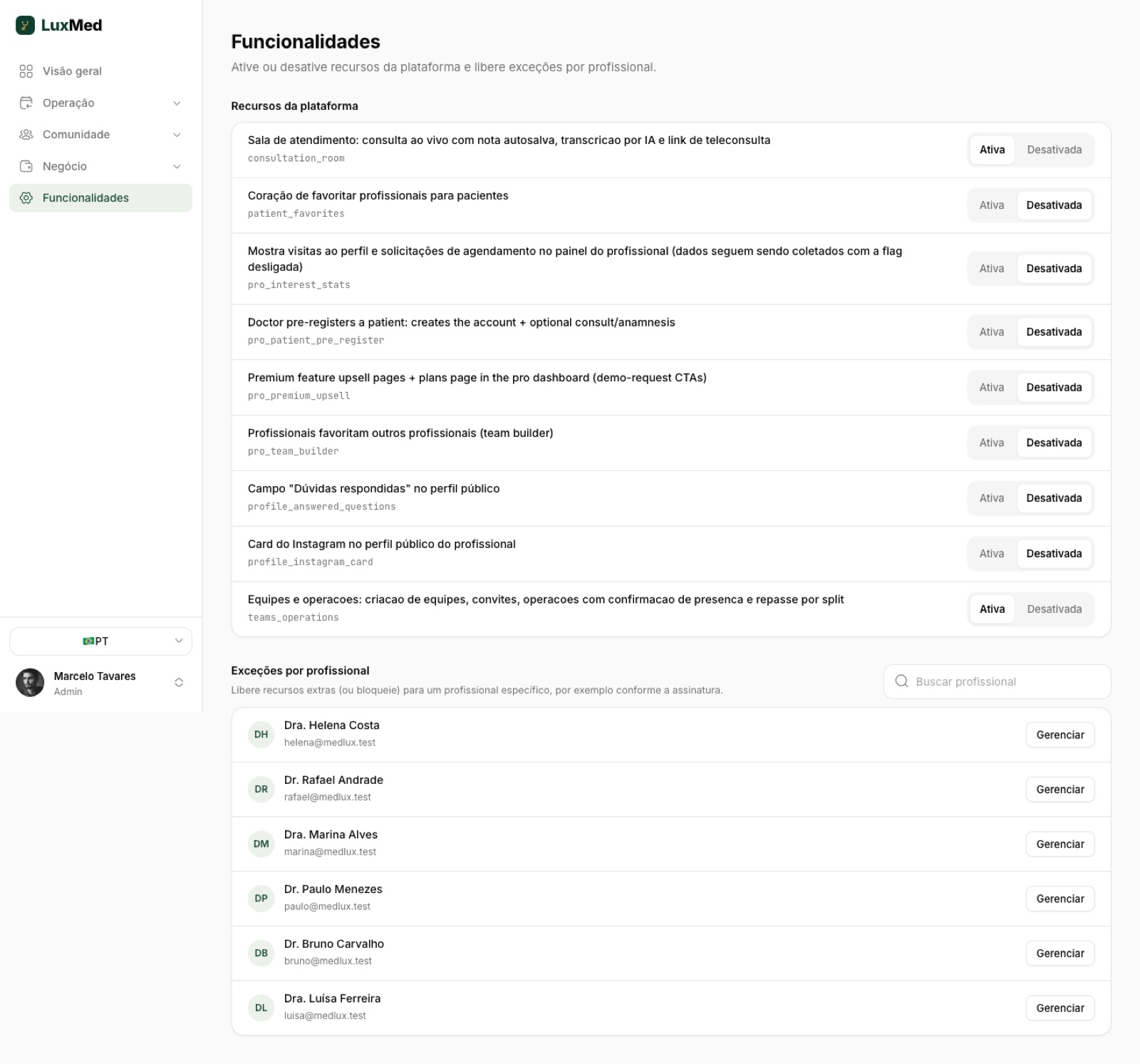
Task: Click the Operação calendar icon
Action: click(x=26, y=103)
